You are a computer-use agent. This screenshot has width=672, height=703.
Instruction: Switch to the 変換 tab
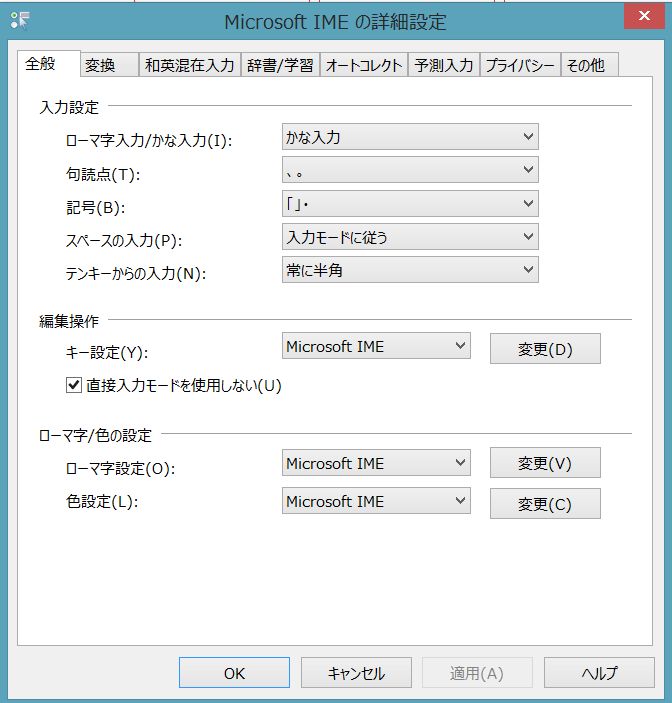[110, 65]
